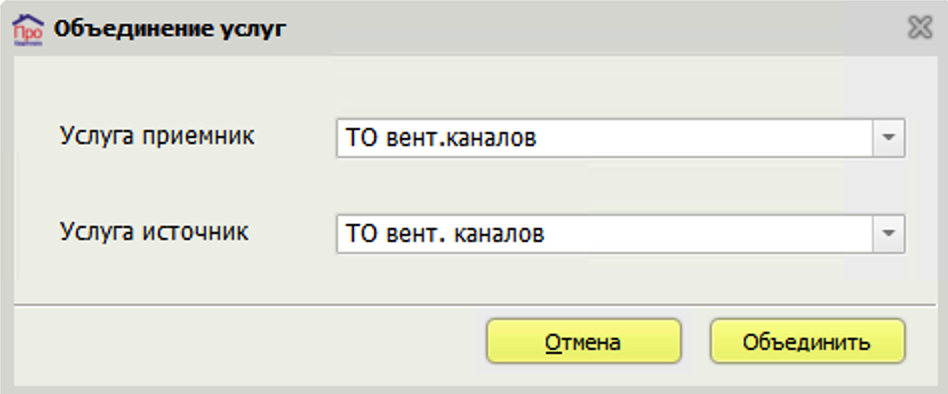Select the ТО вент.каналов receiver combo field

click(620, 138)
